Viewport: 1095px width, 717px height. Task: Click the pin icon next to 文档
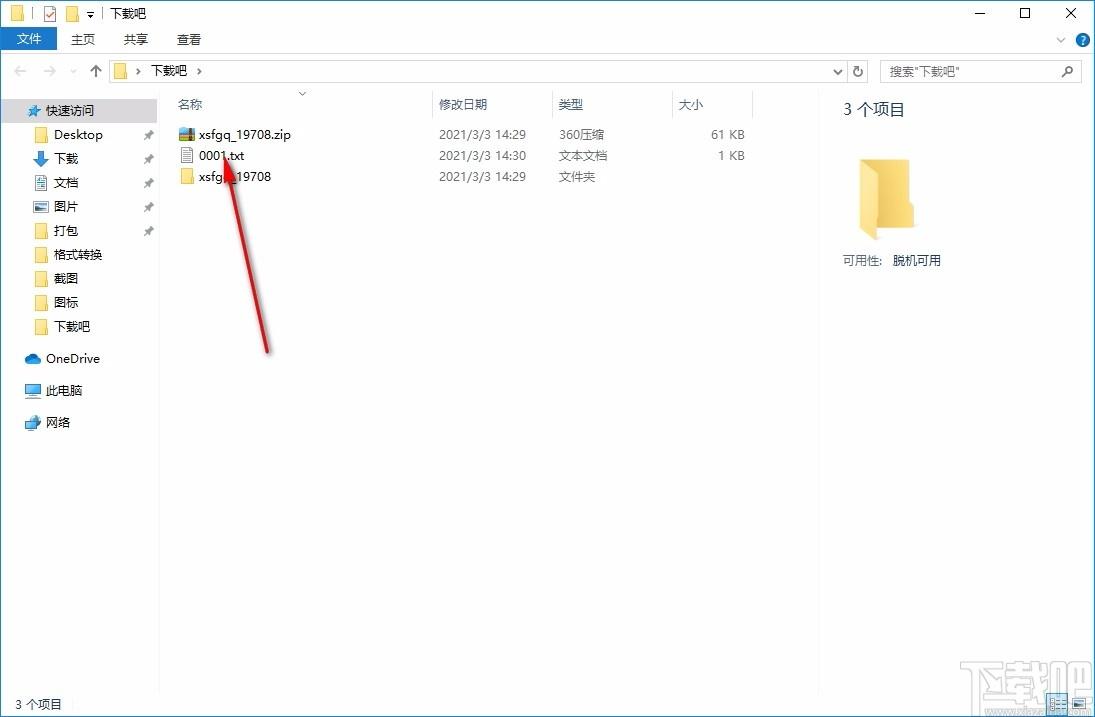[148, 183]
